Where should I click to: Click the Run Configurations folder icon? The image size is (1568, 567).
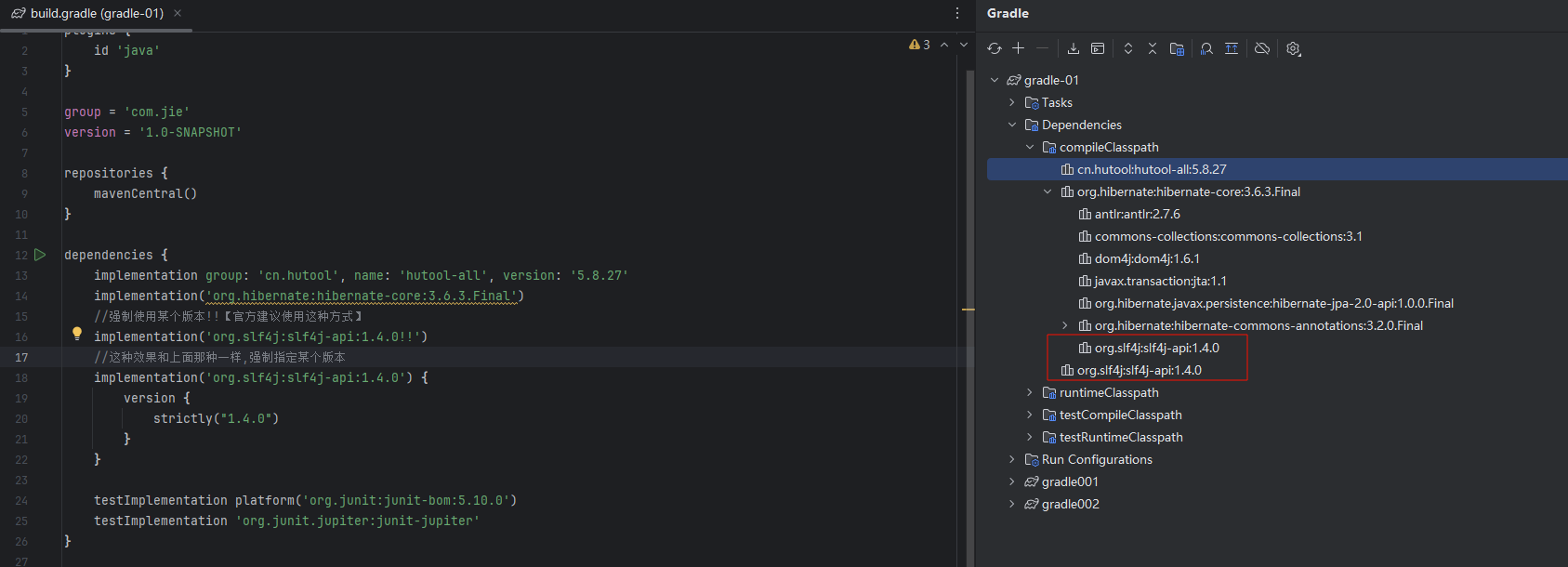[1032, 459]
